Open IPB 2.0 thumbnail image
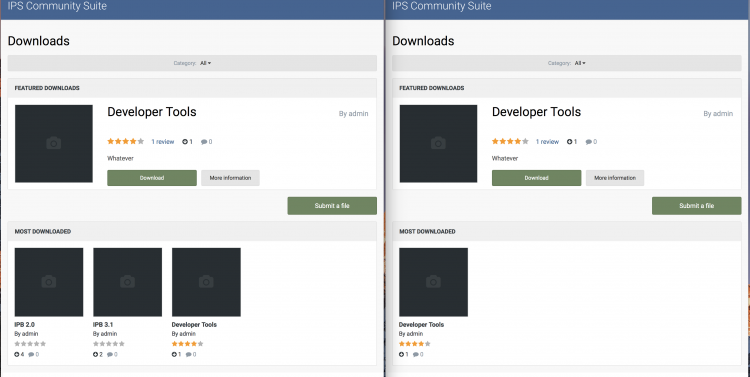The height and width of the screenshot is (377, 750). [x=49, y=282]
